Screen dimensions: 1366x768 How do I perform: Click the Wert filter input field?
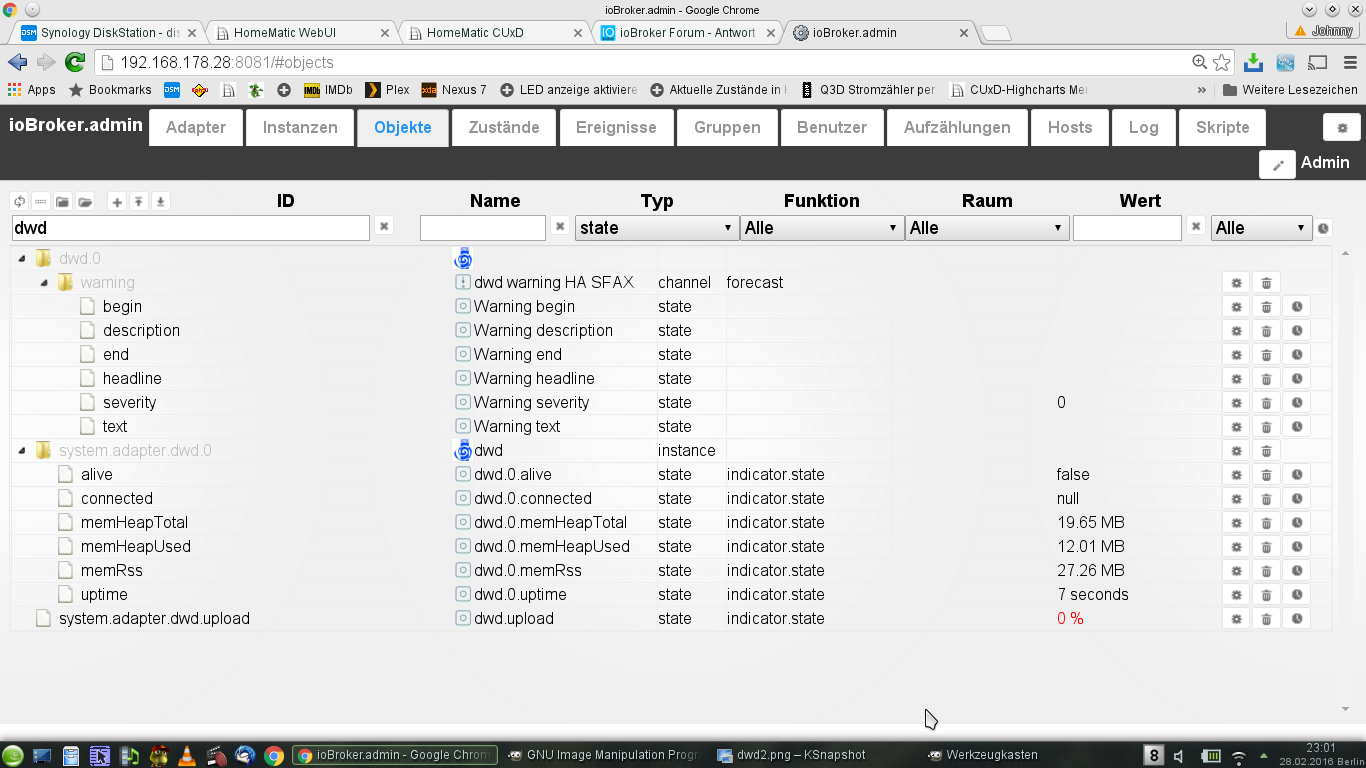pos(1127,228)
